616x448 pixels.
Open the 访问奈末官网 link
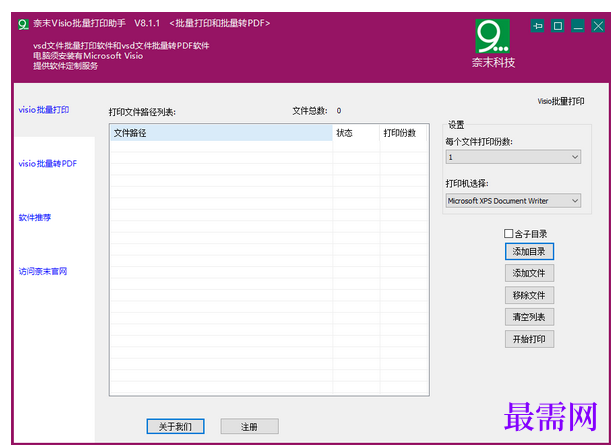(x=43, y=271)
